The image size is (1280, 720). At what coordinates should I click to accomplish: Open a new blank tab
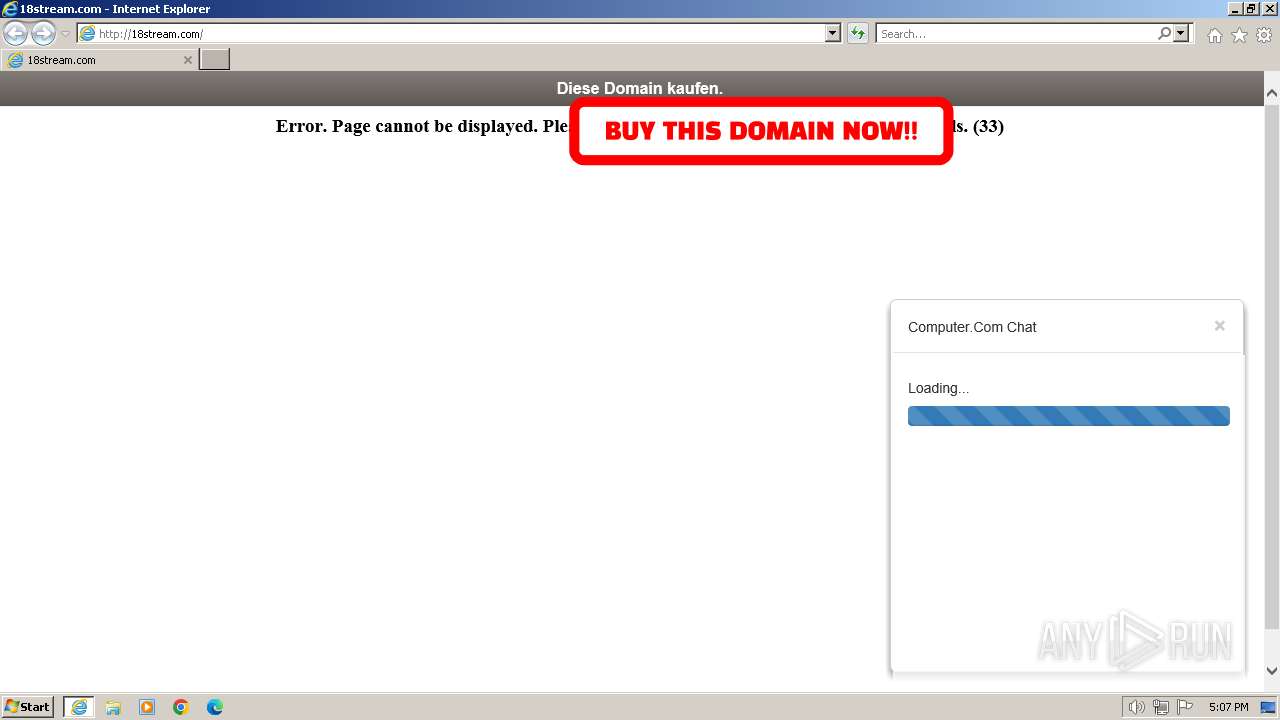pos(215,60)
